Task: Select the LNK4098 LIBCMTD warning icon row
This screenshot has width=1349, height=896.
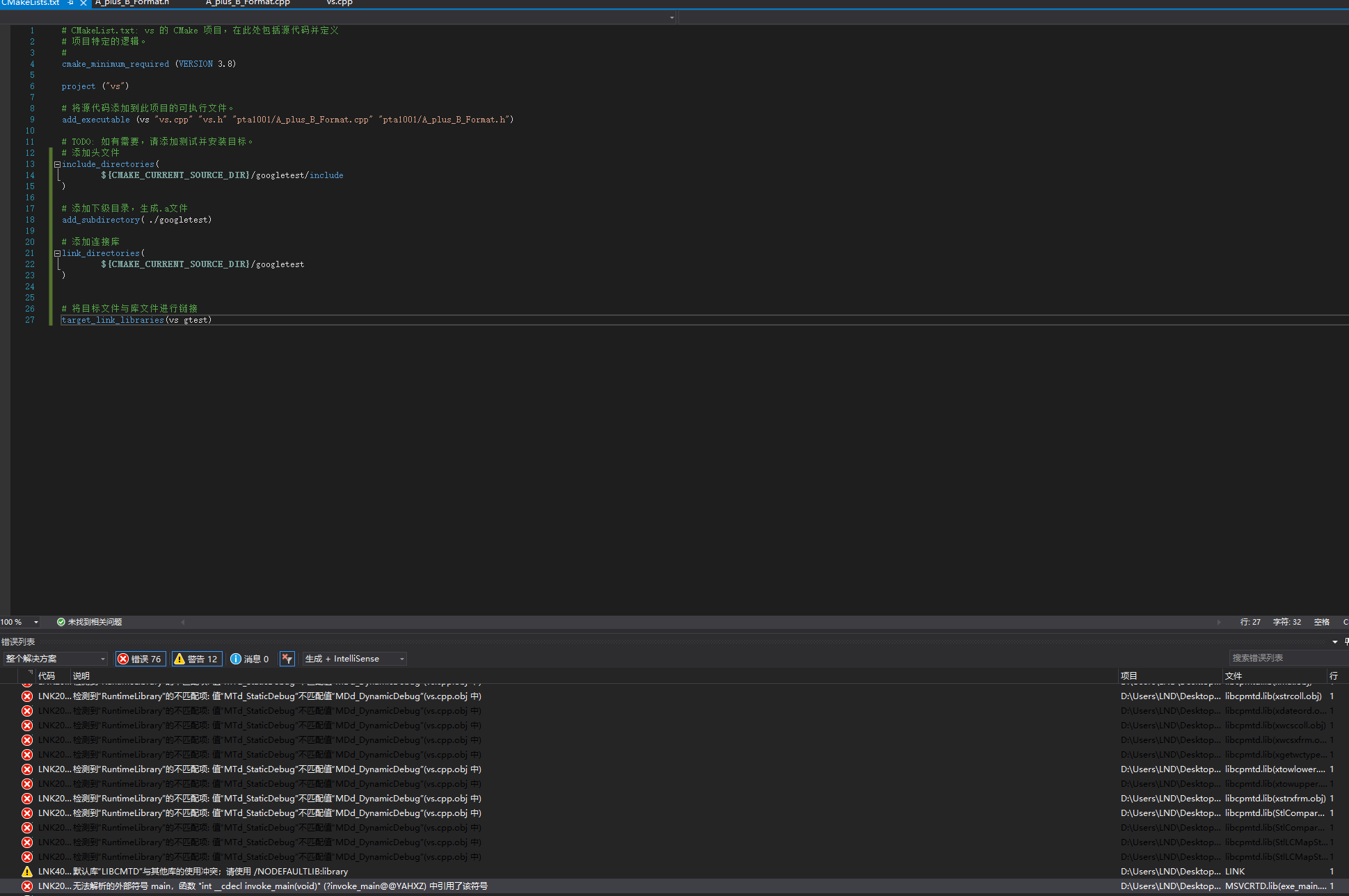Action: (27, 872)
